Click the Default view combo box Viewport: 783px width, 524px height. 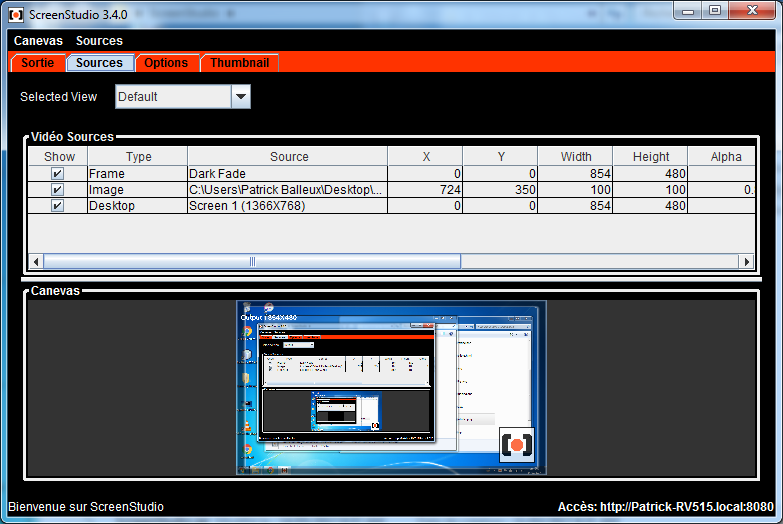pos(173,97)
